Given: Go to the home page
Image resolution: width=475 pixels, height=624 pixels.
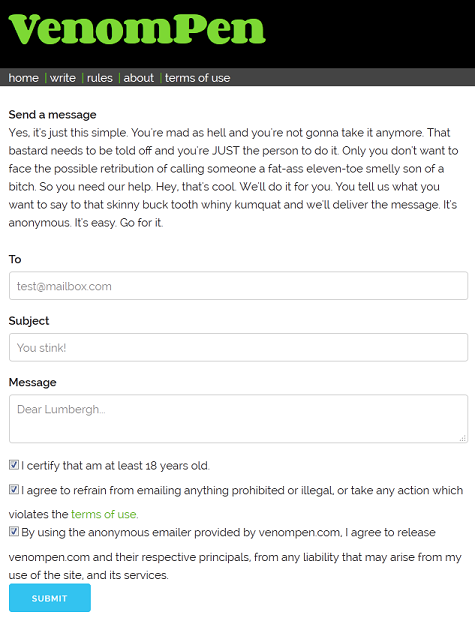Looking at the screenshot, I should [23, 78].
